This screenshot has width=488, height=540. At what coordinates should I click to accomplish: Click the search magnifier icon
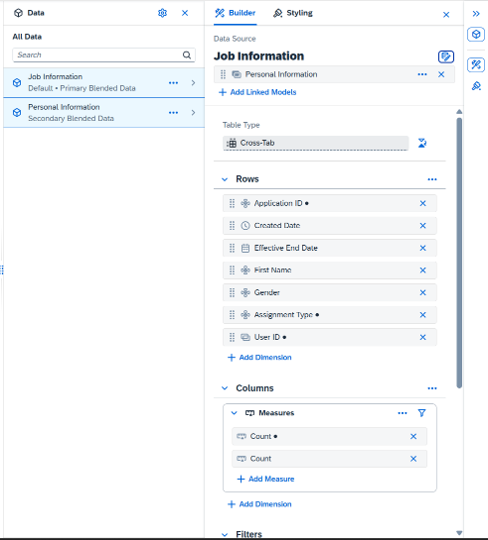coord(187,55)
